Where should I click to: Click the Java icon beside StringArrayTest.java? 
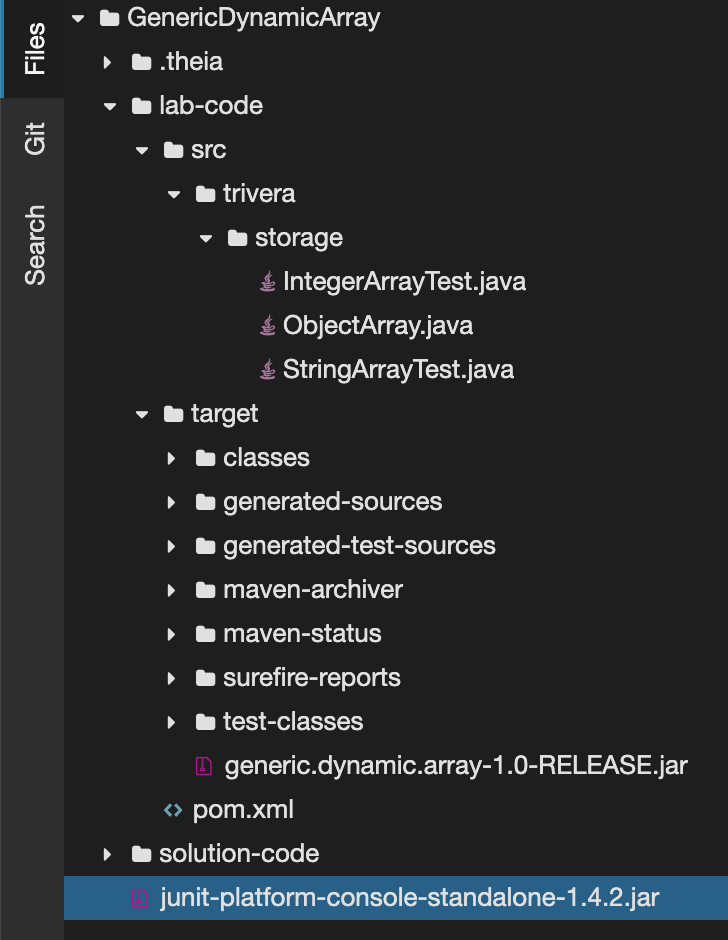(x=267, y=369)
